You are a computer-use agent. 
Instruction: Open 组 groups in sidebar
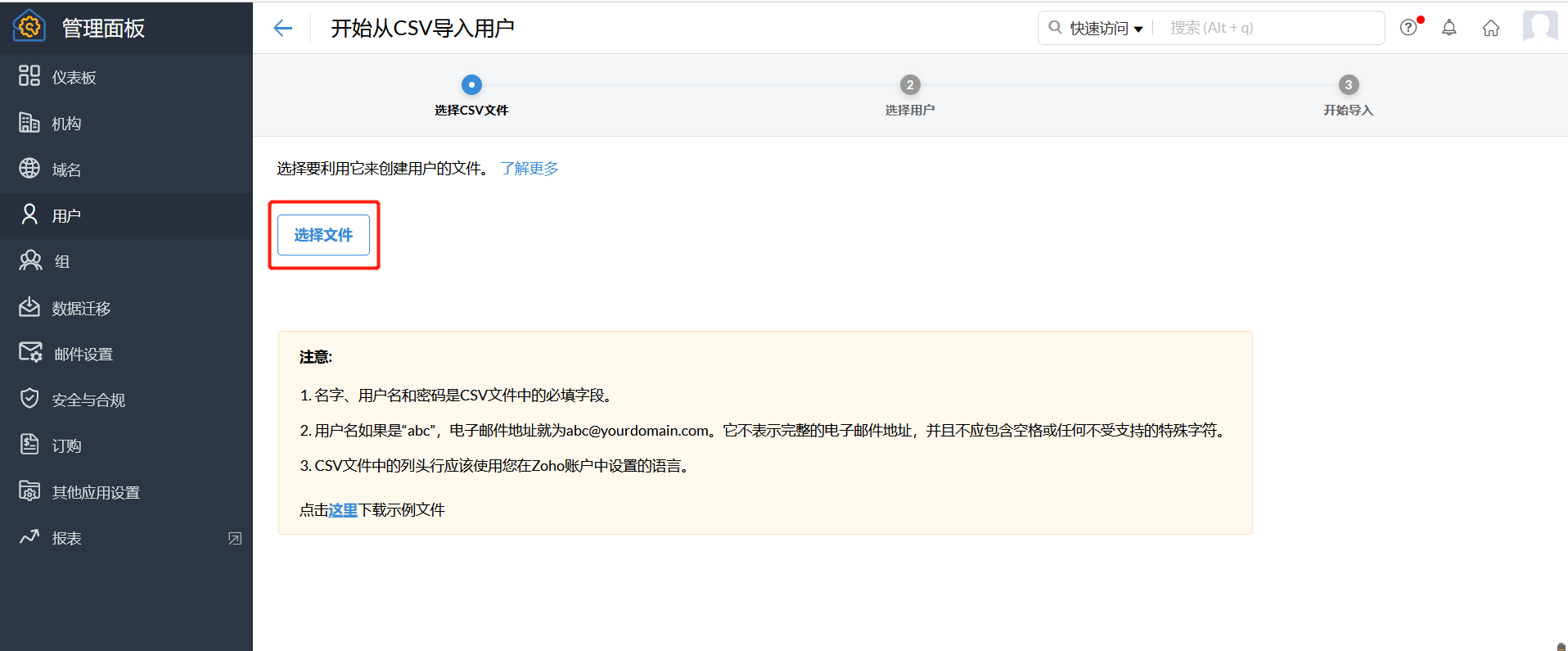(62, 262)
